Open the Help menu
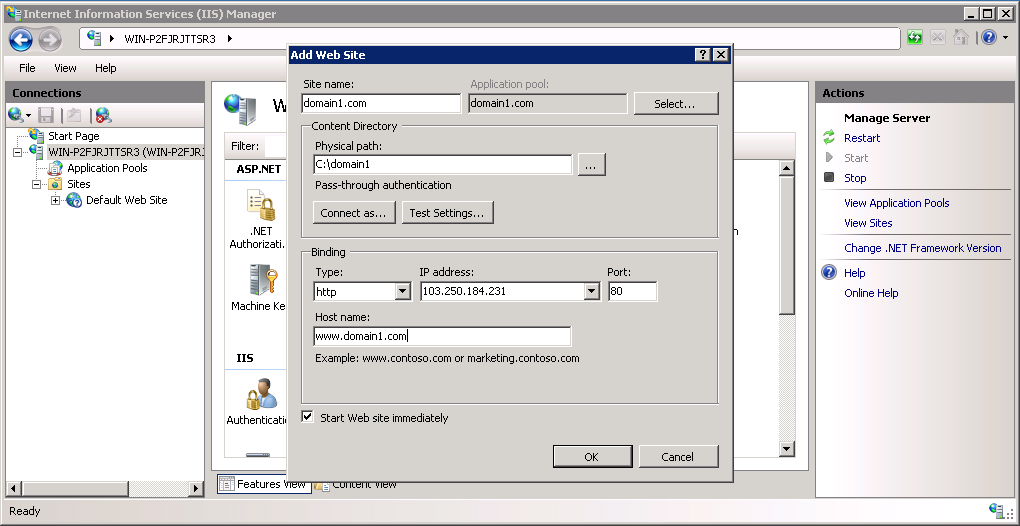1020x526 pixels. (x=105, y=68)
